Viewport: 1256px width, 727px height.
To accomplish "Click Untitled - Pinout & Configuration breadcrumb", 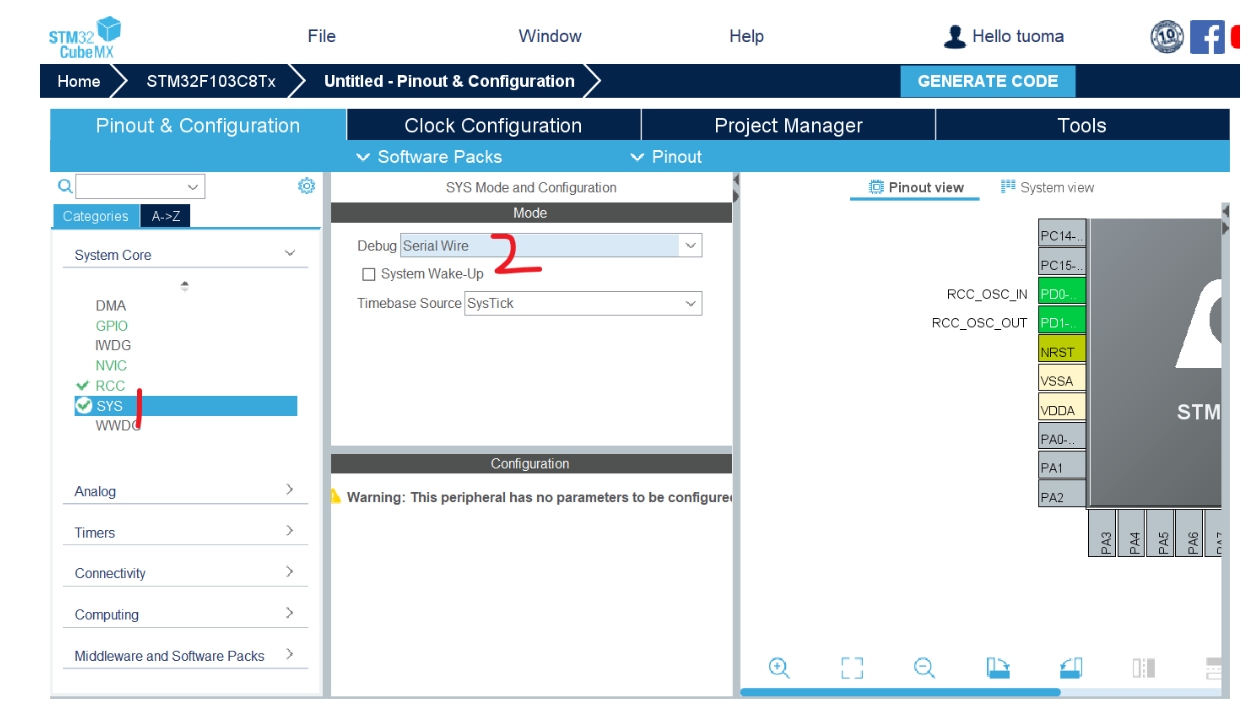I will [449, 81].
